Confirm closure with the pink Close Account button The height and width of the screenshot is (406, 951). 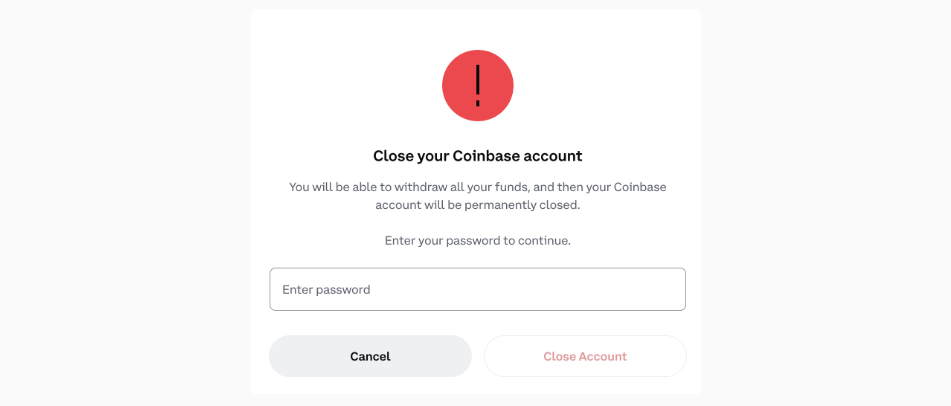(x=585, y=356)
